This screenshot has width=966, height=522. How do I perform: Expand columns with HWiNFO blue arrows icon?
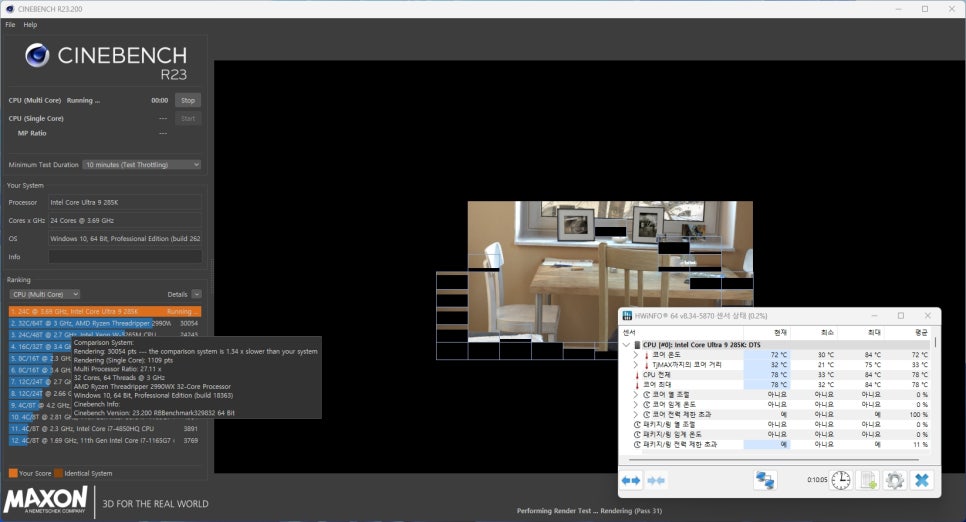pos(632,481)
